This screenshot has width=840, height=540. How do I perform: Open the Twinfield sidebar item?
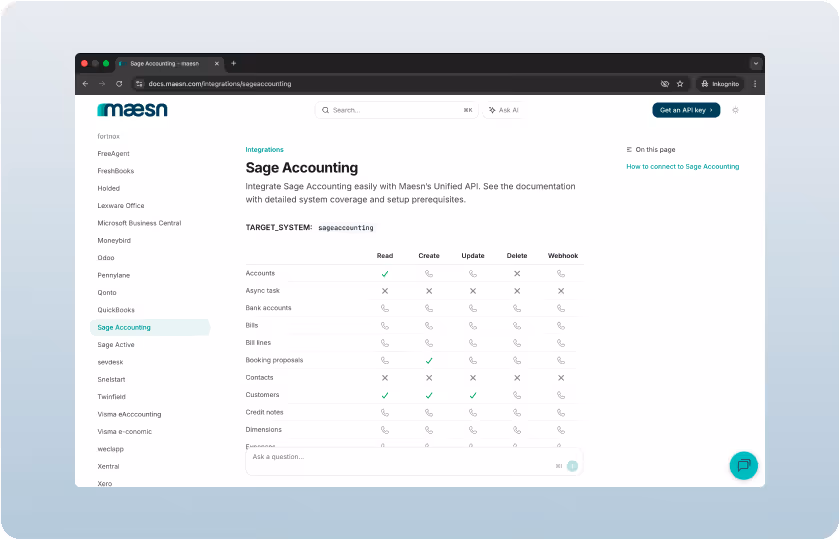(111, 397)
